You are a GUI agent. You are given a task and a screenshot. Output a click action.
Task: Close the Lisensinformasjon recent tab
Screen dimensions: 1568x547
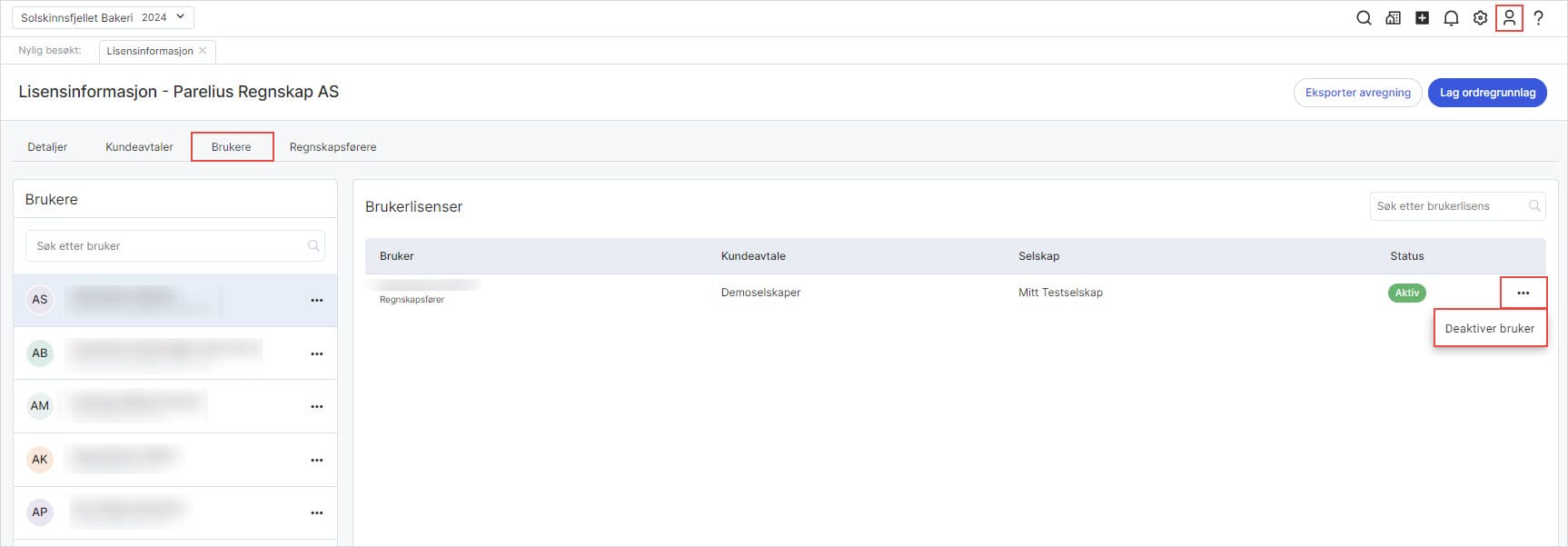tap(203, 51)
